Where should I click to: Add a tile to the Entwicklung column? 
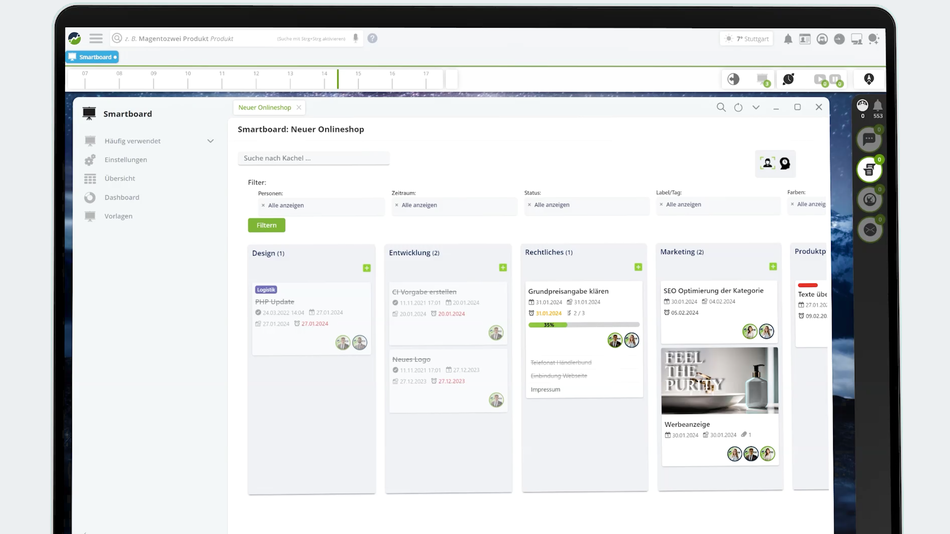click(x=503, y=267)
